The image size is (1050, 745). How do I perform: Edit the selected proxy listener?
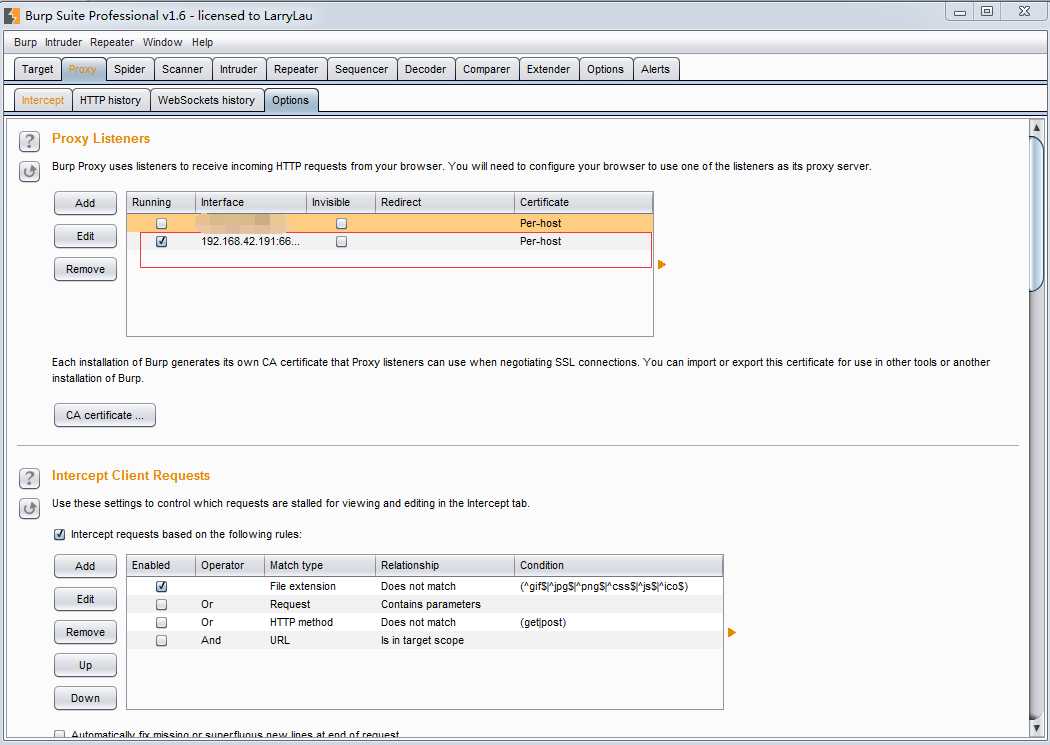(x=85, y=236)
